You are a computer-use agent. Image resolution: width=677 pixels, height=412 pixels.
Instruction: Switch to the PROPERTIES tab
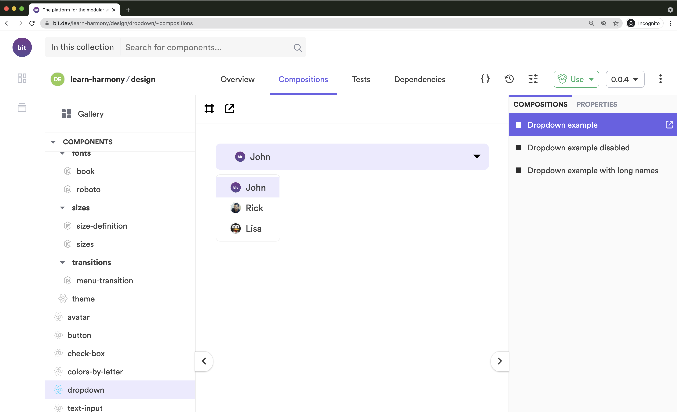[x=596, y=104]
